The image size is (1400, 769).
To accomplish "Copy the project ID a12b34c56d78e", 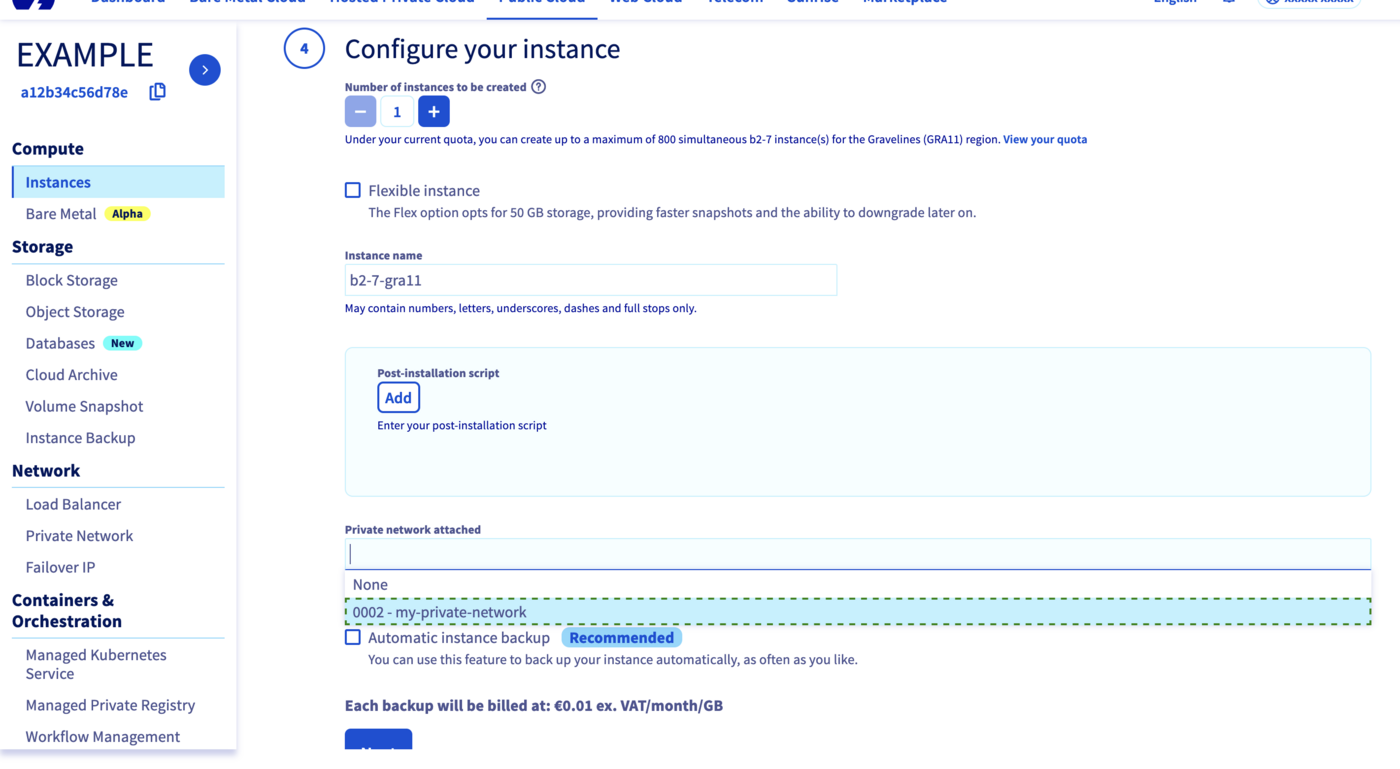I will pyautogui.click(x=157, y=92).
